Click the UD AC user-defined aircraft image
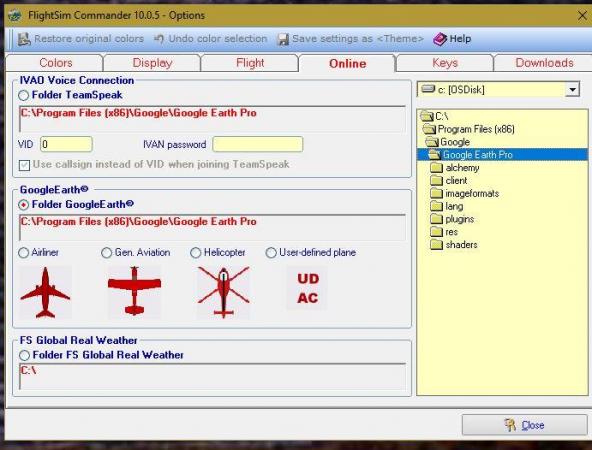Viewport: 592px width, 450px height. click(x=307, y=288)
